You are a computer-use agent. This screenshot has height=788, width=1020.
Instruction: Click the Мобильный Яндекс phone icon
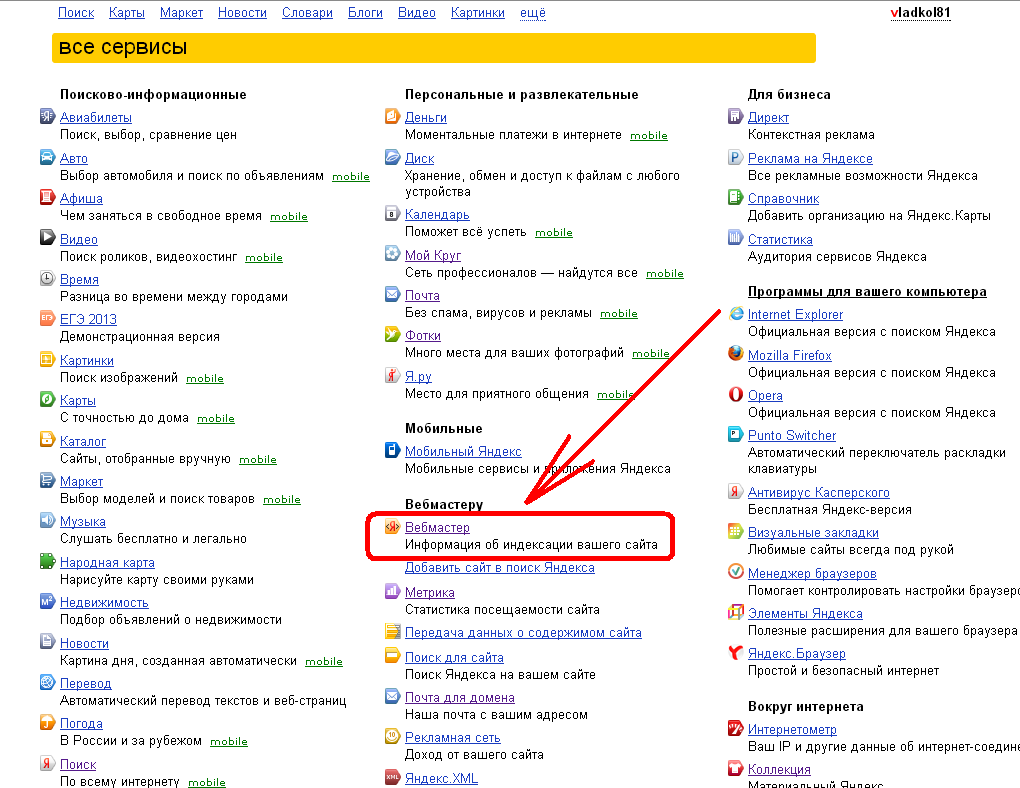392,450
